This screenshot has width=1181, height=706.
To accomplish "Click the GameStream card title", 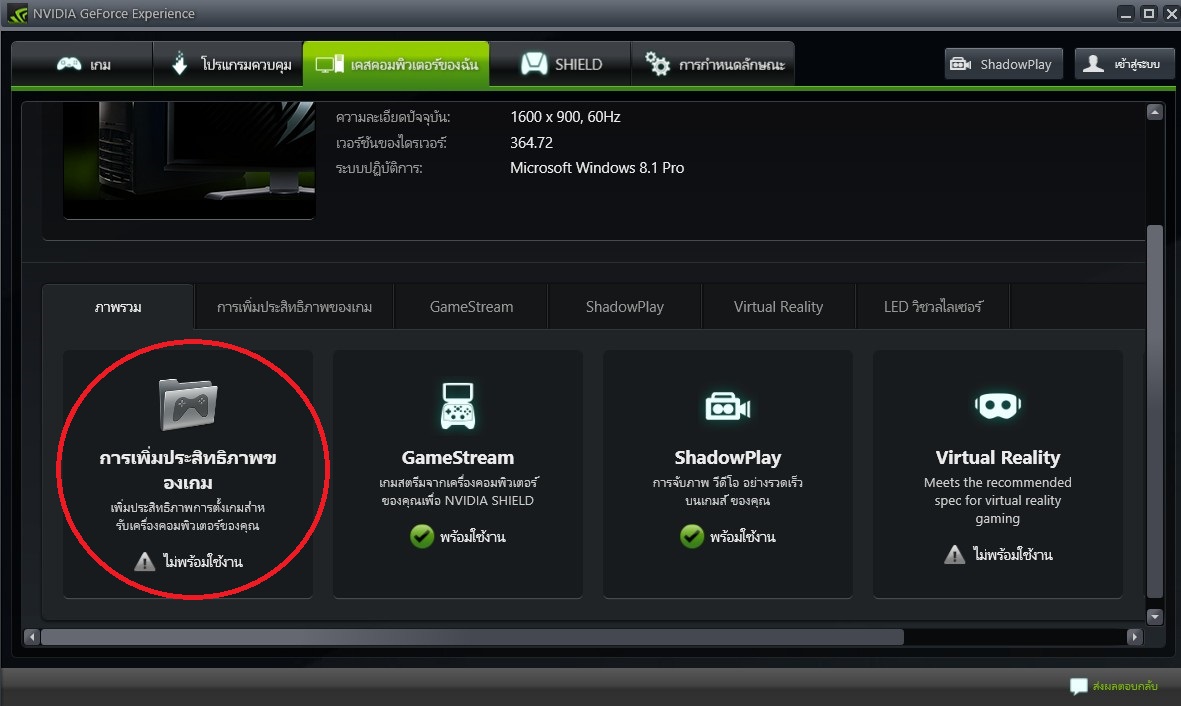I will pyautogui.click(x=458, y=457).
